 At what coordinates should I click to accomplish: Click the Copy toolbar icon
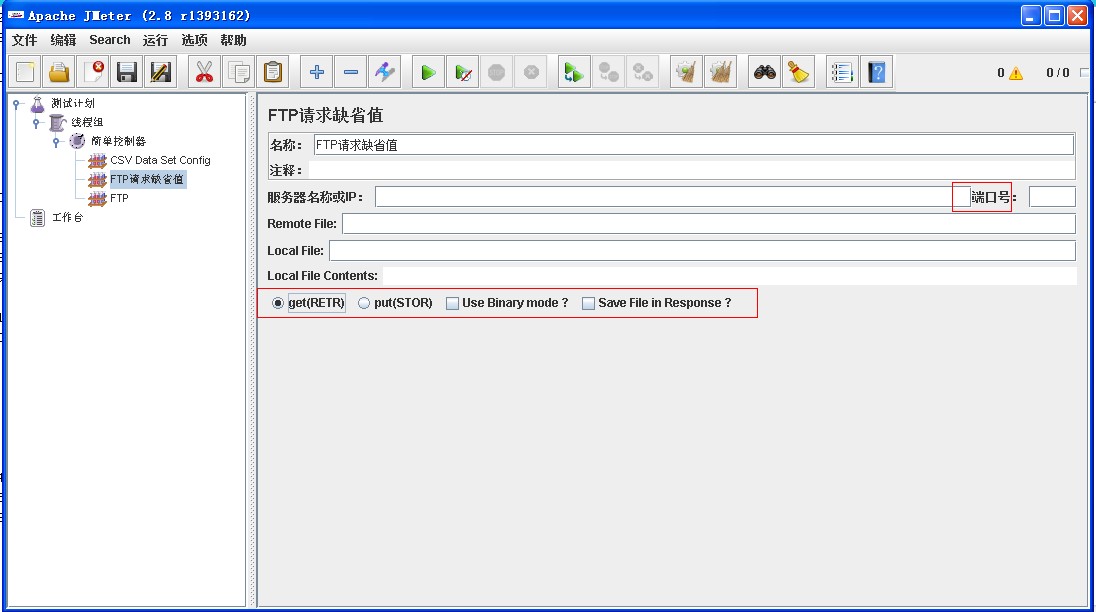pyautogui.click(x=238, y=72)
